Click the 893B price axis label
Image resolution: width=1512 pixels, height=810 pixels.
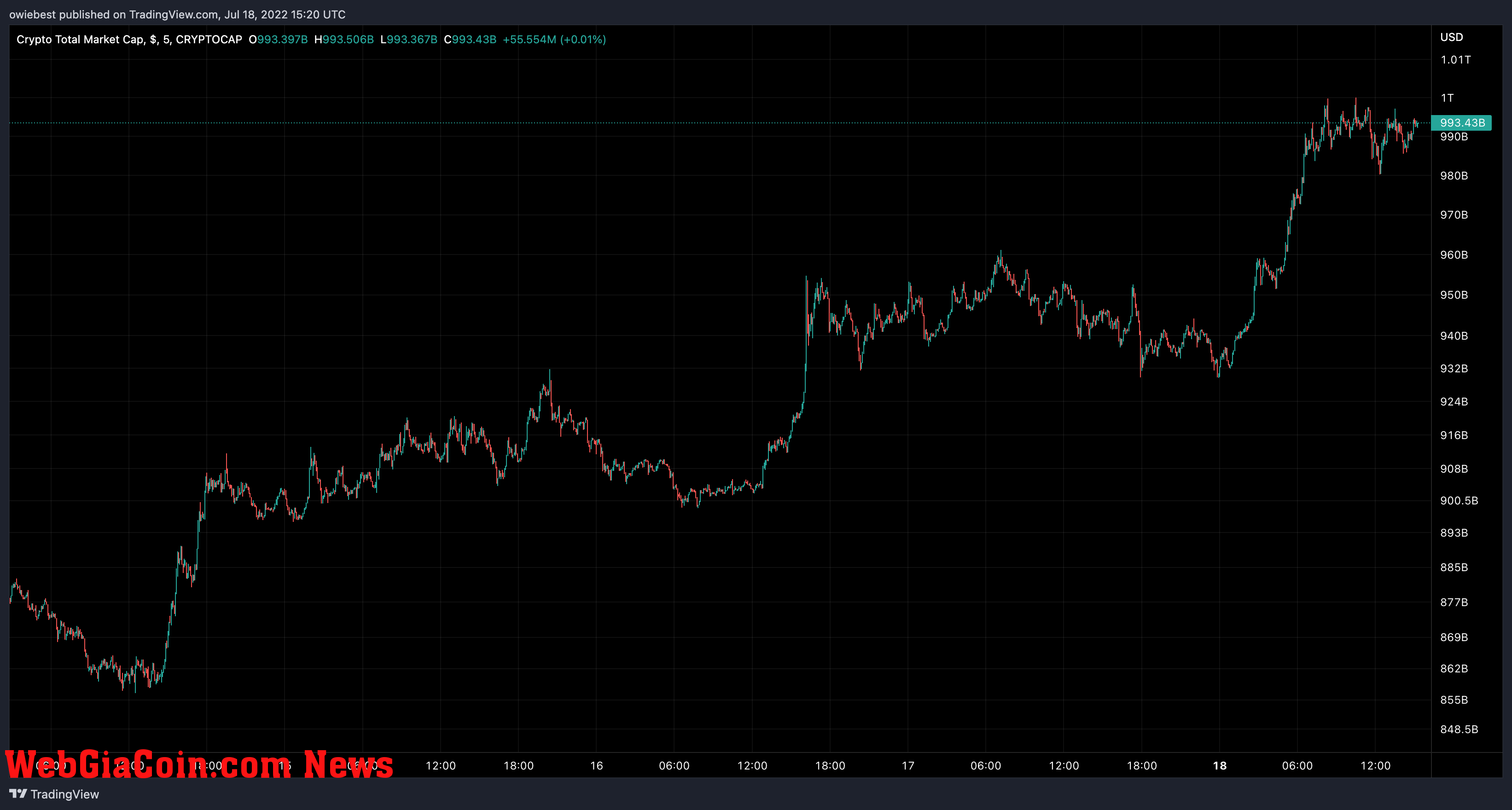(1454, 532)
